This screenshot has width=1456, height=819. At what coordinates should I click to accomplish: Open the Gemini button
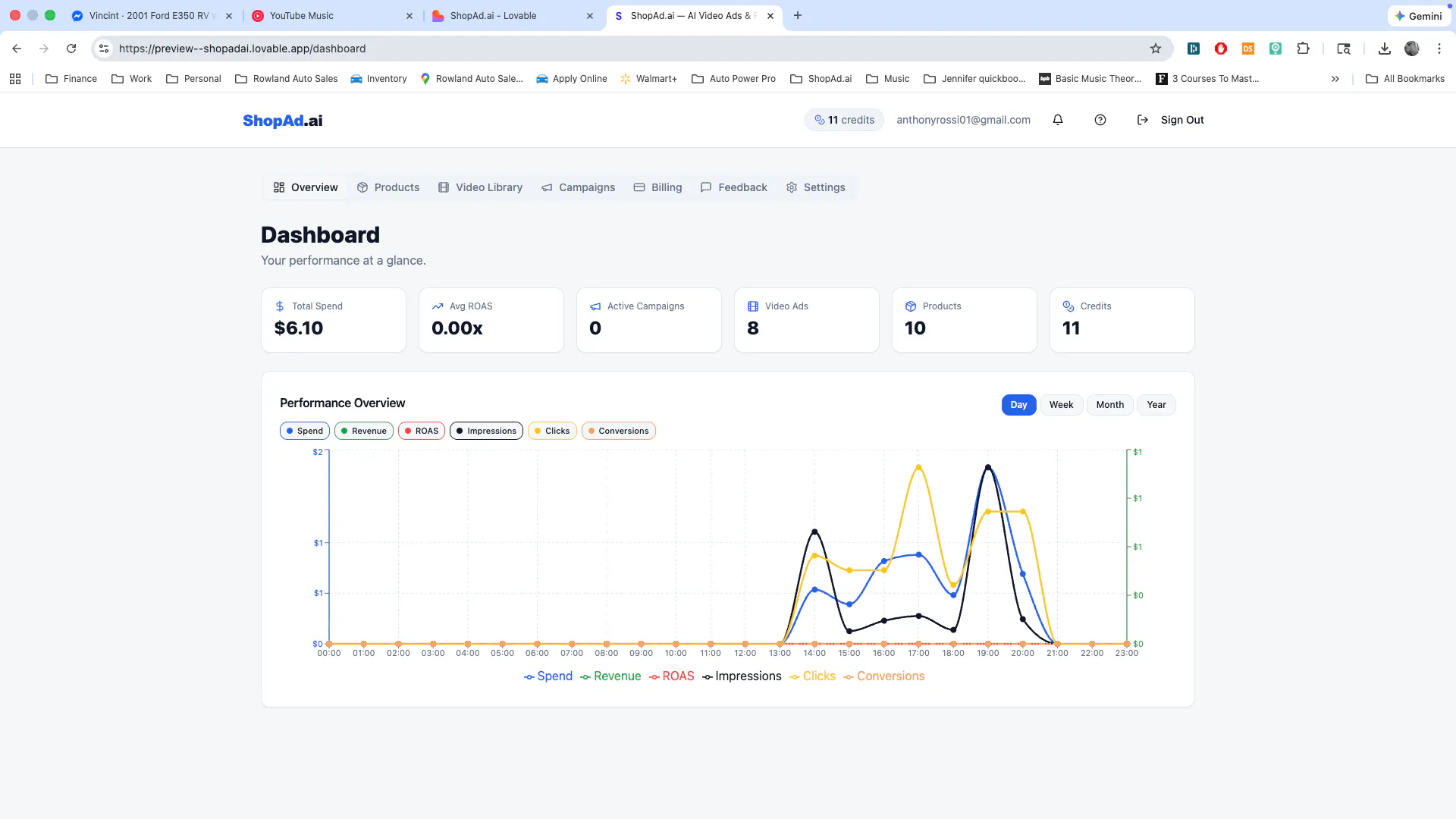tap(1419, 15)
